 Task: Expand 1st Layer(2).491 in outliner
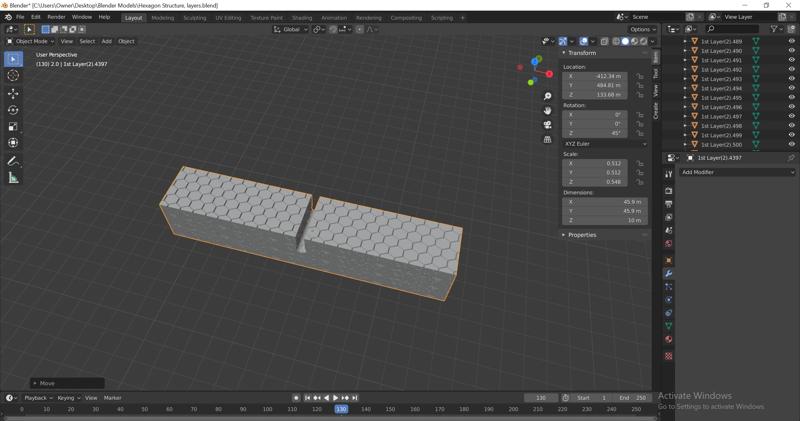tap(685, 60)
